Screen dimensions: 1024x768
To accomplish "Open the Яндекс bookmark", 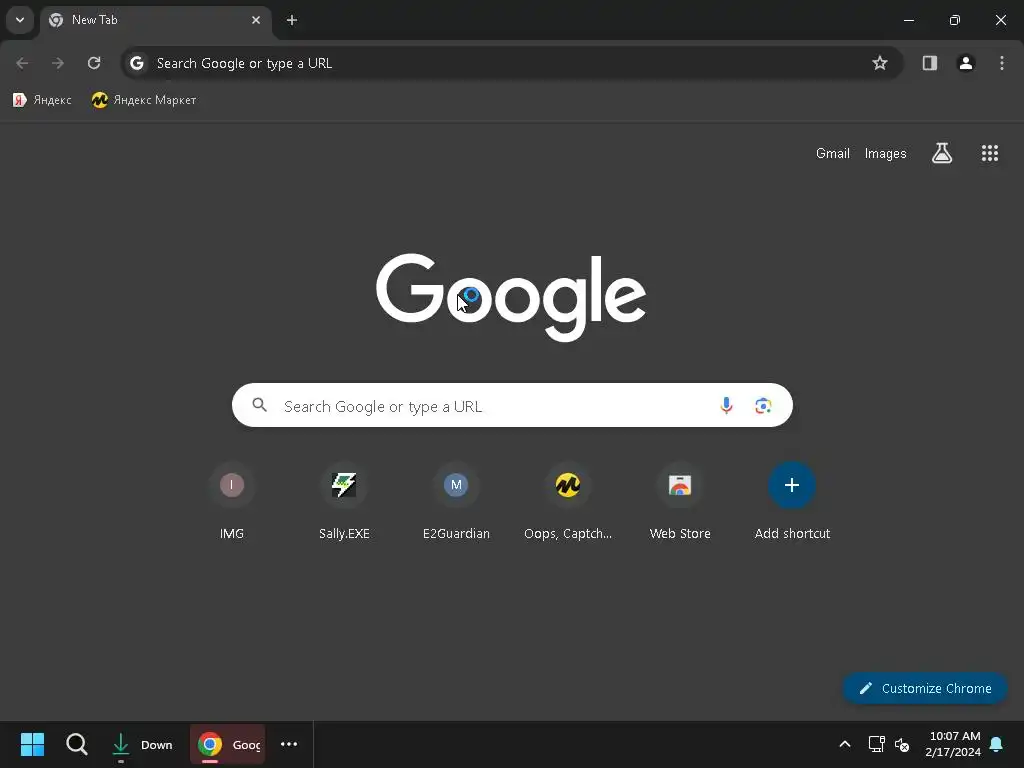I will pyautogui.click(x=42, y=100).
